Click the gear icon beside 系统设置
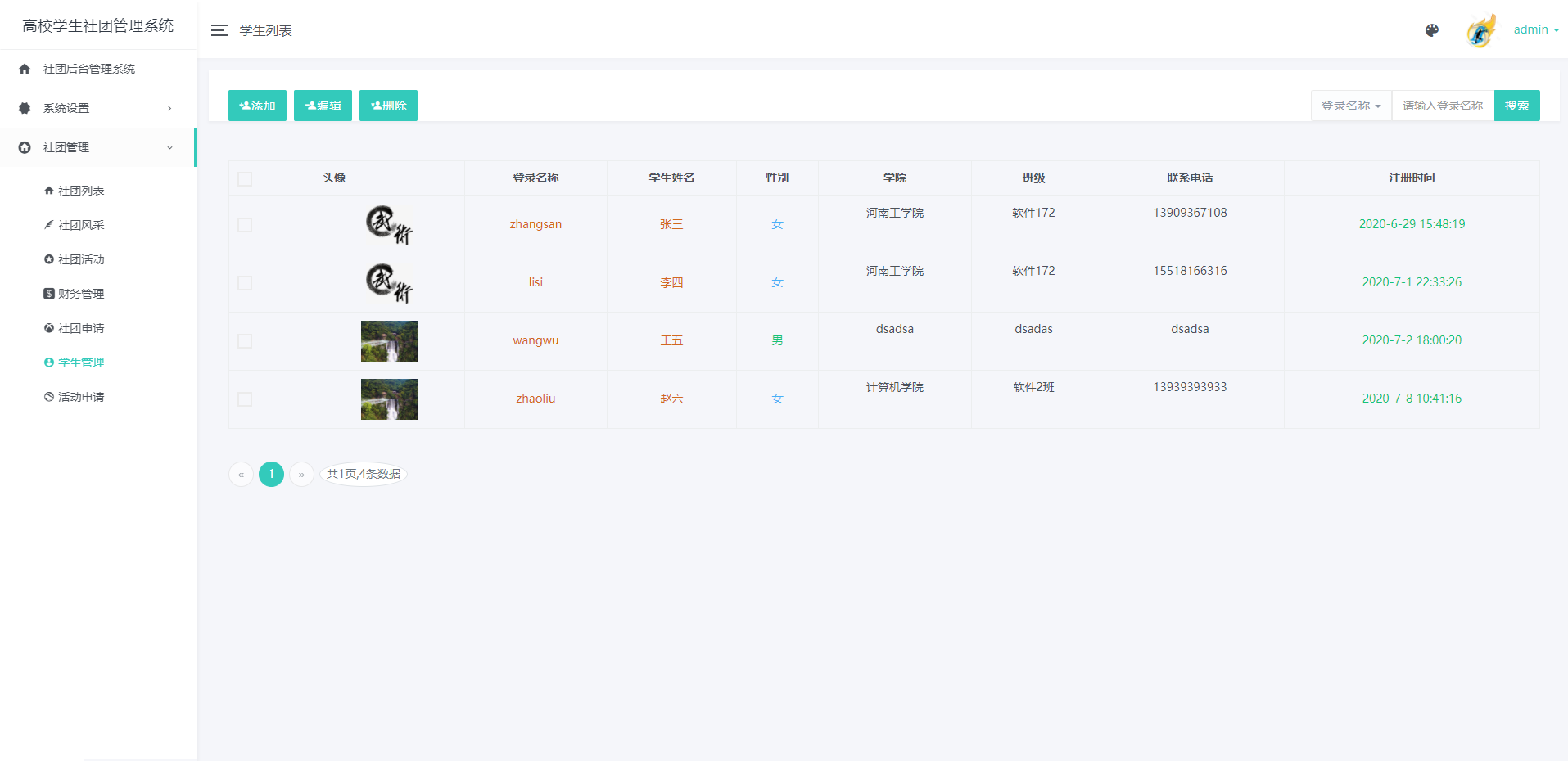The height and width of the screenshot is (761, 1568). [25, 108]
